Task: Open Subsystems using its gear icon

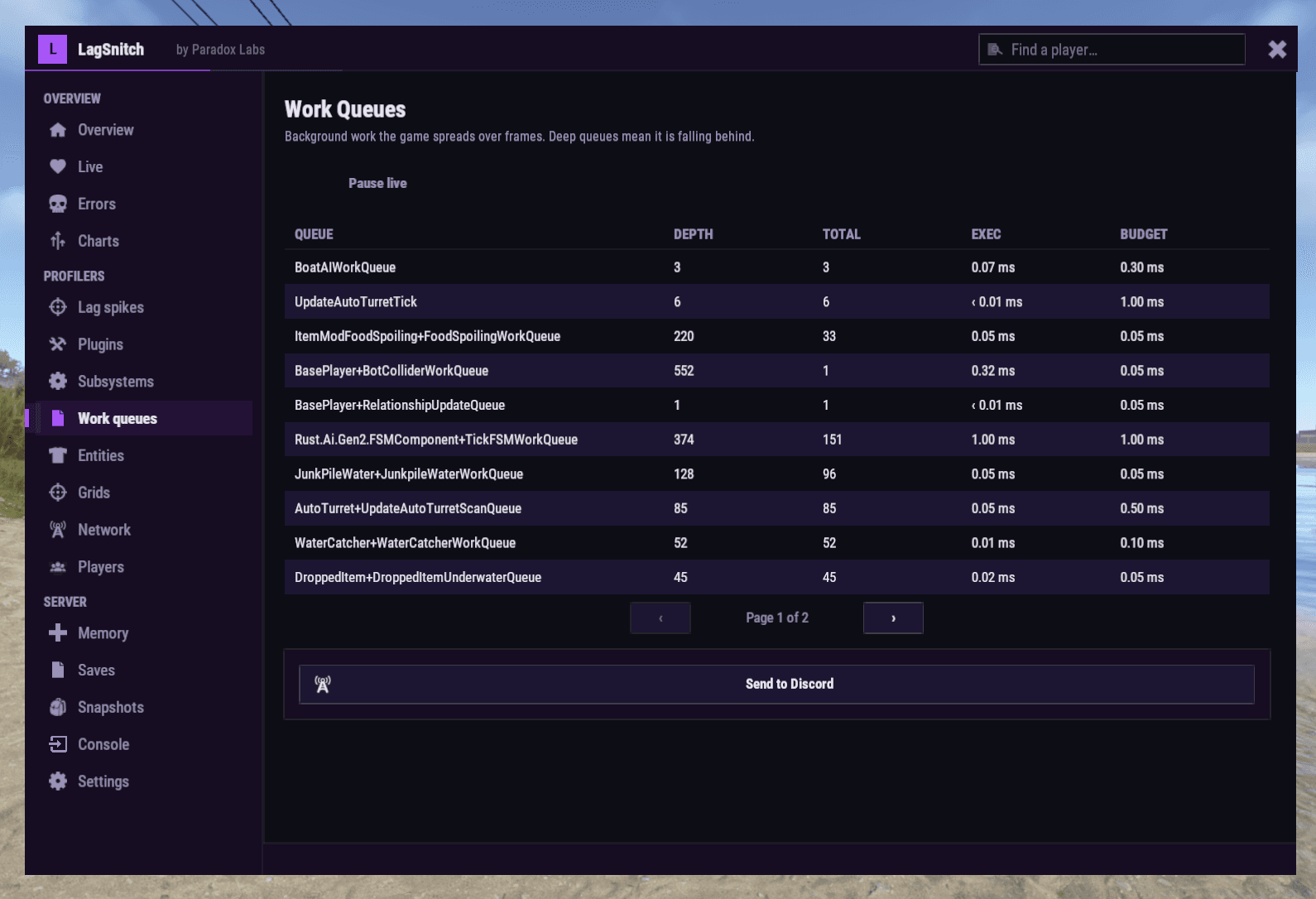Action: (58, 382)
